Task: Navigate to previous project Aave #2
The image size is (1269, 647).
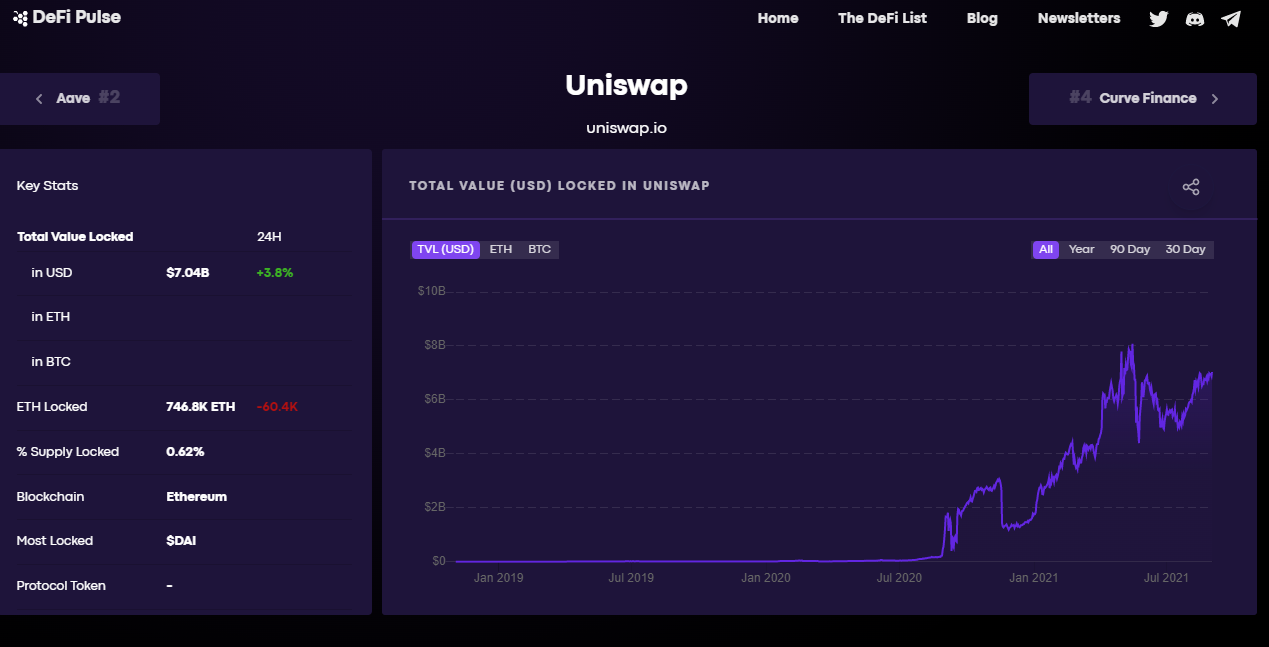Action: point(79,99)
